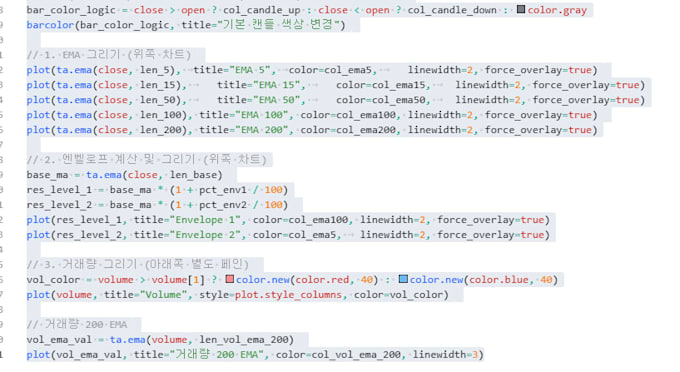Screen dimensions: 680x372
Task: Click 'col_candle_up' variable
Action: coord(262,10)
